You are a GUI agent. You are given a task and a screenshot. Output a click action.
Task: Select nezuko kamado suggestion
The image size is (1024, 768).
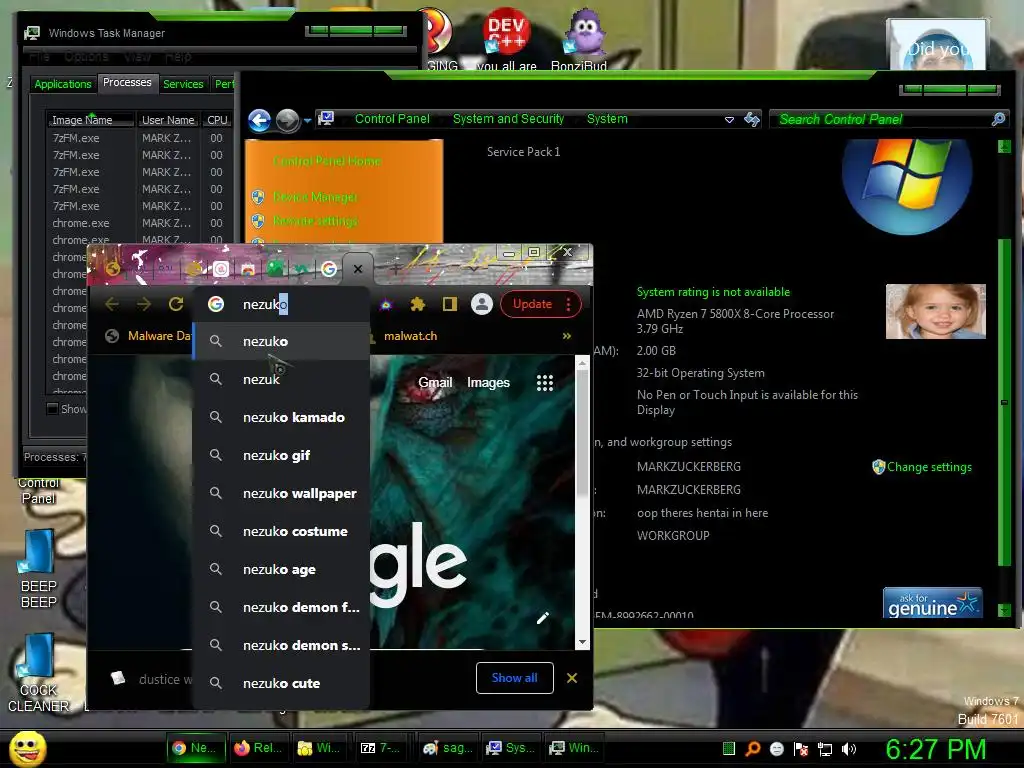282,417
